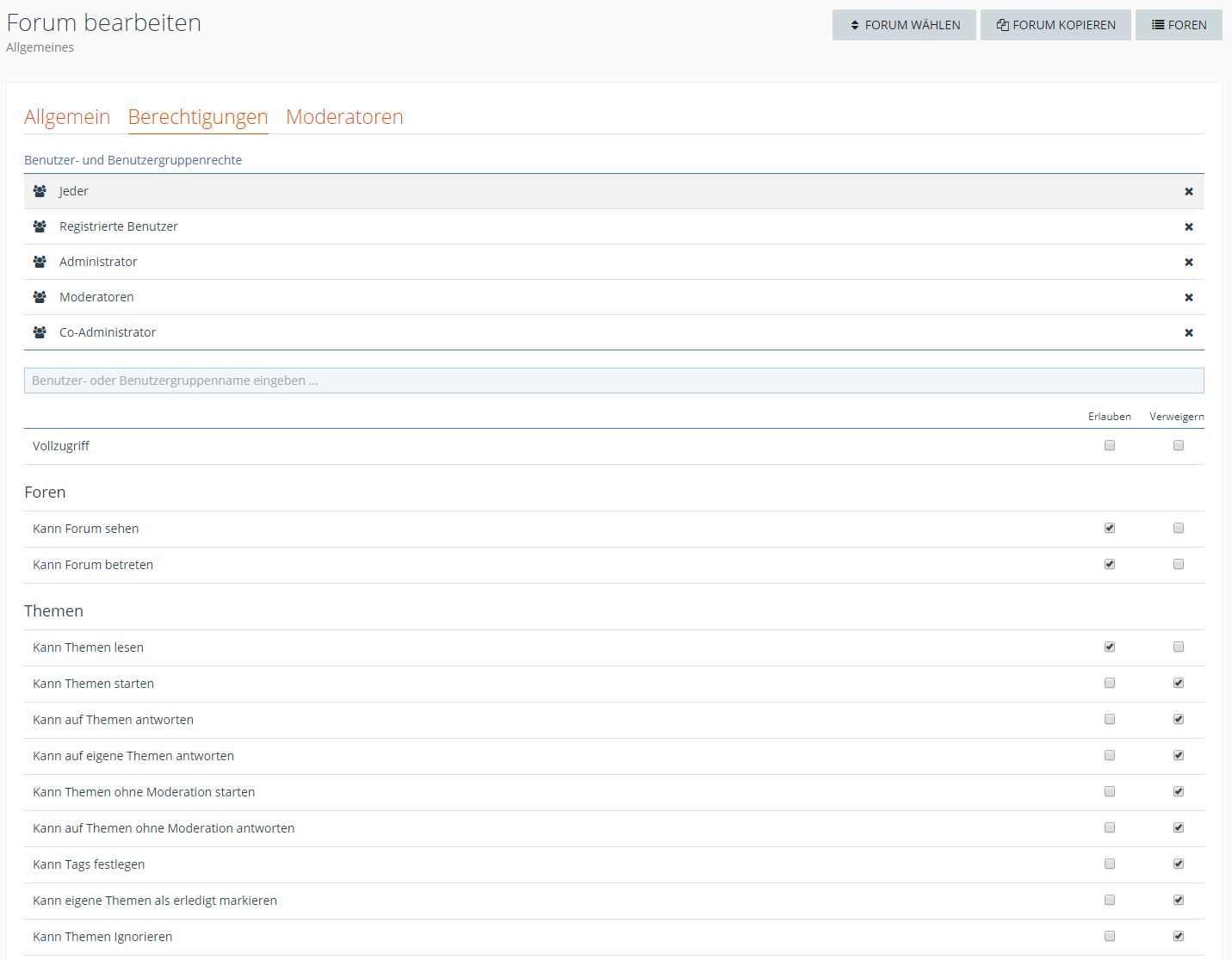Go to the Foren list button
This screenshot has width=1232, height=960.
coord(1179,25)
